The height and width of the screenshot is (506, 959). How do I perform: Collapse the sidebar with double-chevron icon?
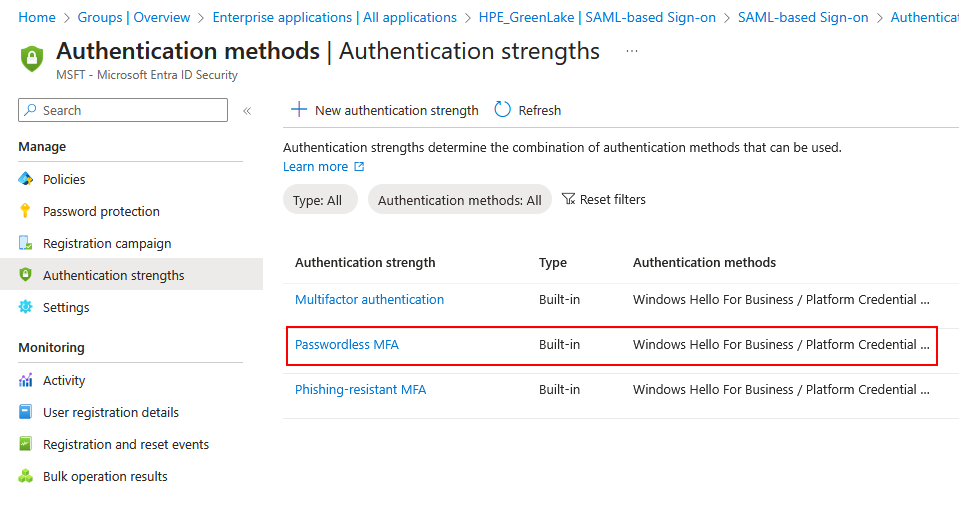click(247, 111)
